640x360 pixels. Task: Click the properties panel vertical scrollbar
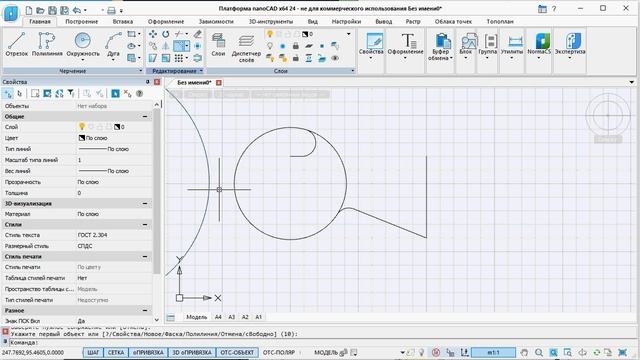tap(157, 190)
